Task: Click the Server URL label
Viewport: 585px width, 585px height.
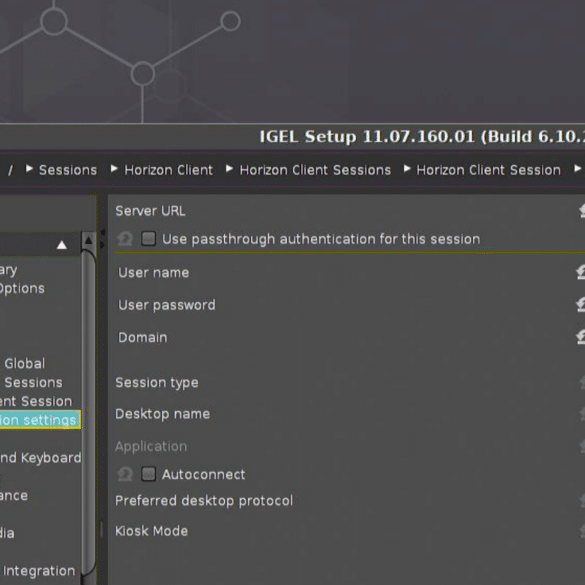Action: pos(150,211)
